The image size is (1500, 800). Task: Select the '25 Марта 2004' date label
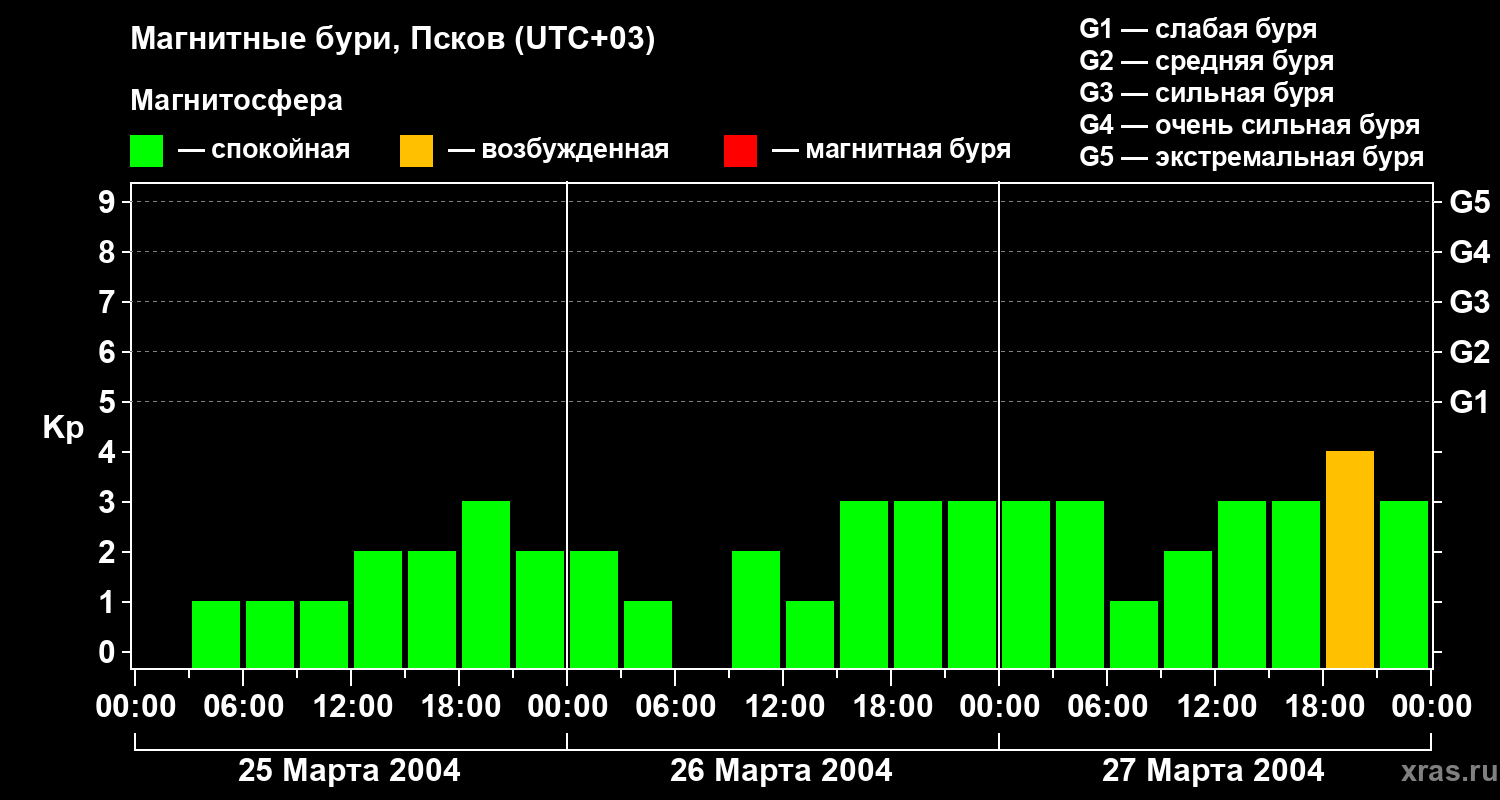pyautogui.click(x=349, y=771)
